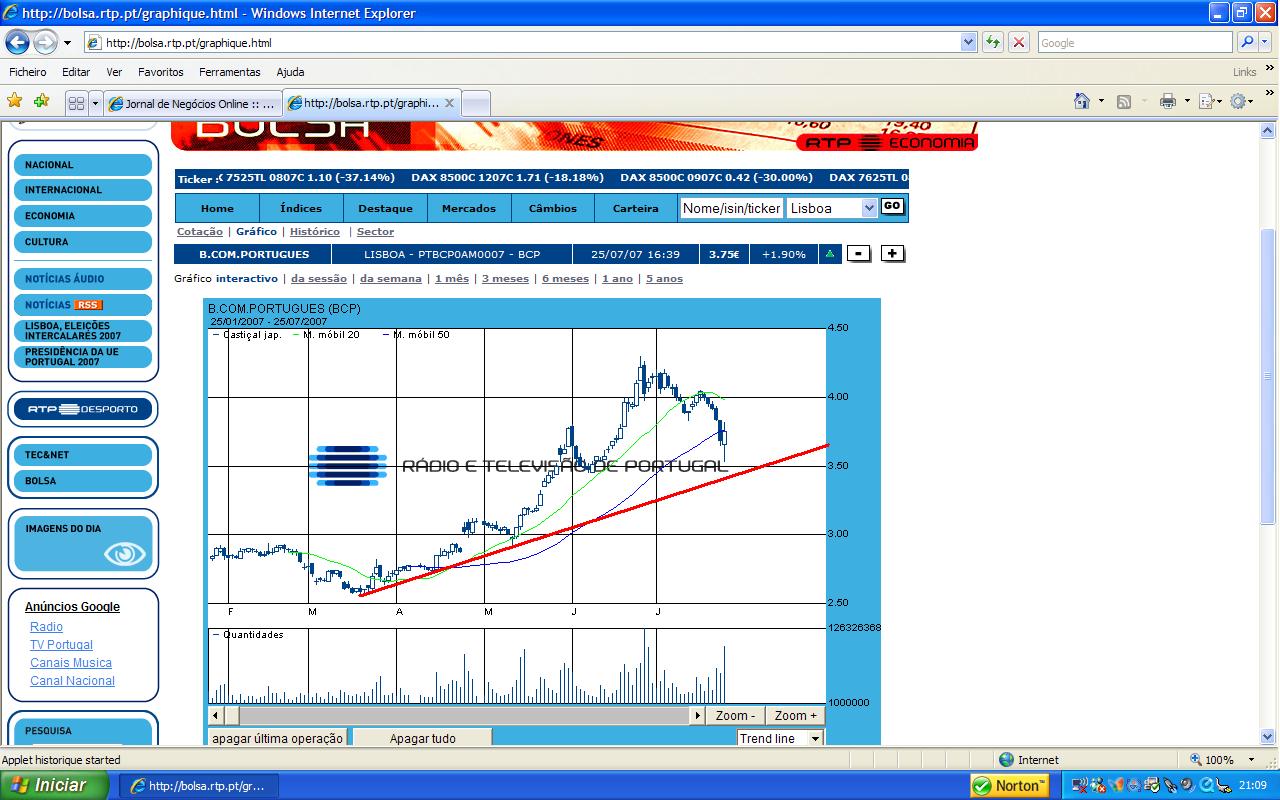Open the Favorites Center star icon

point(15,101)
